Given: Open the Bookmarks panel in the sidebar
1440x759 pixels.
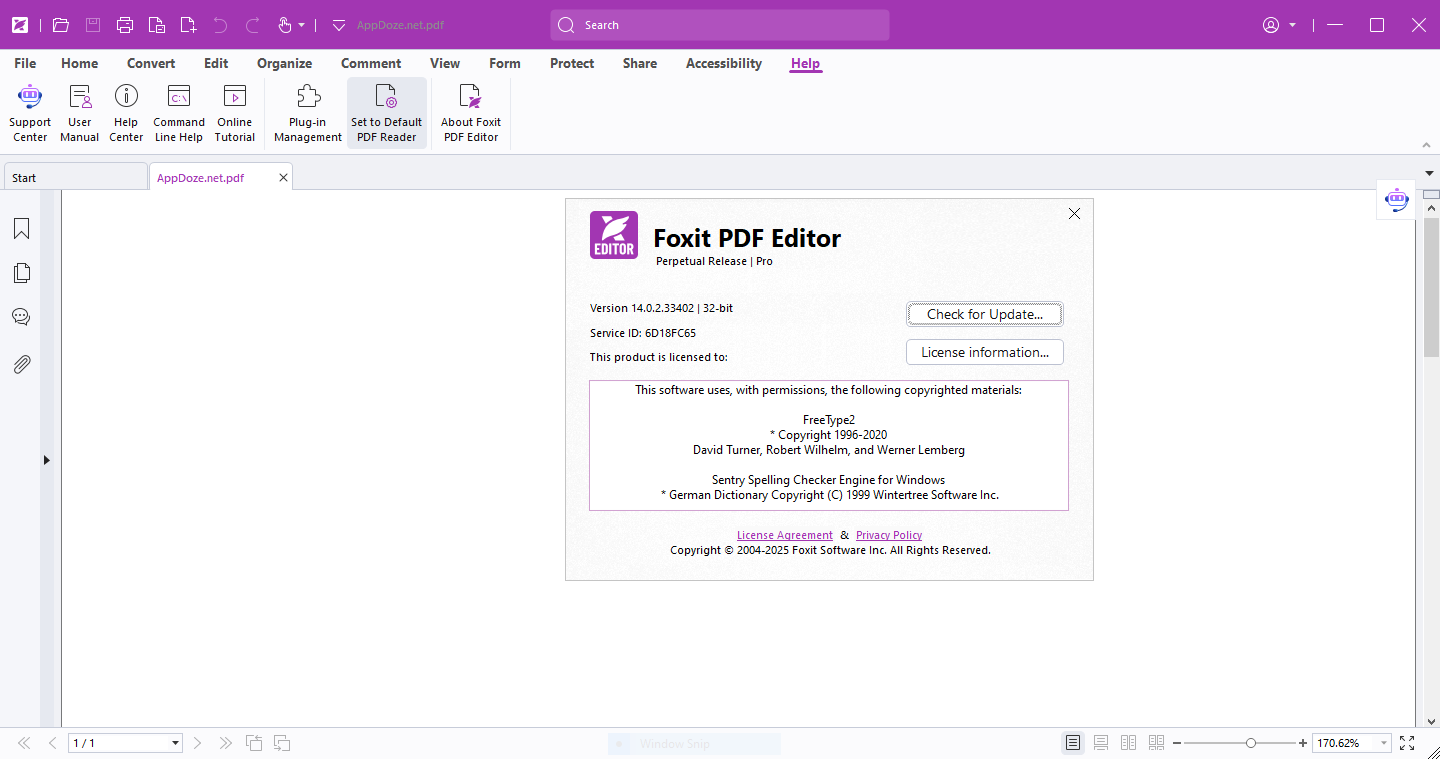Looking at the screenshot, I should [21, 229].
